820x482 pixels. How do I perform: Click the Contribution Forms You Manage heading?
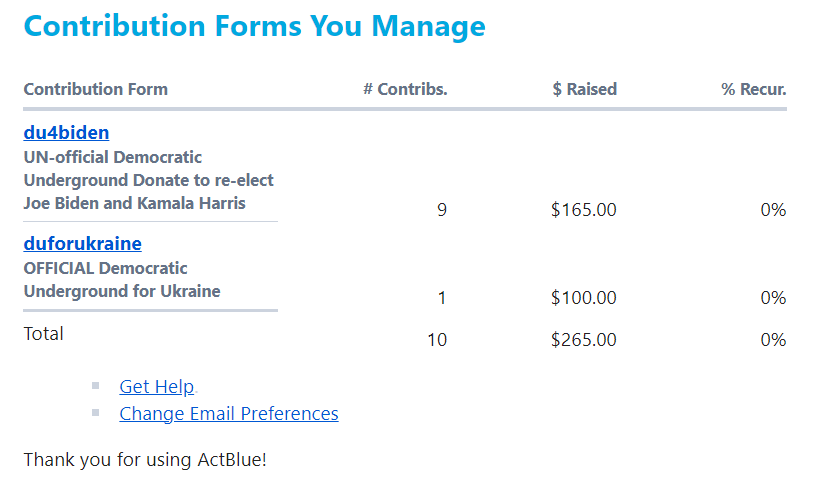pyautogui.click(x=254, y=26)
